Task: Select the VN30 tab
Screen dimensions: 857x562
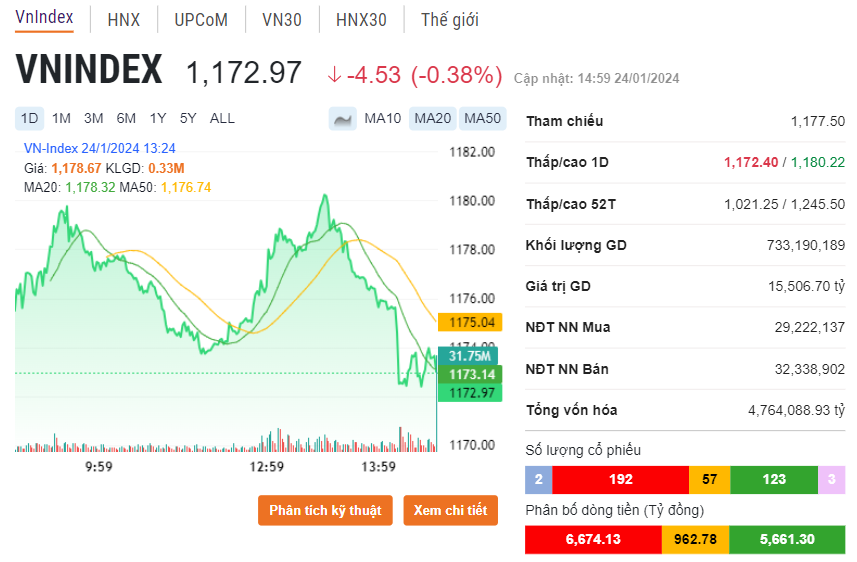Action: pos(281,20)
